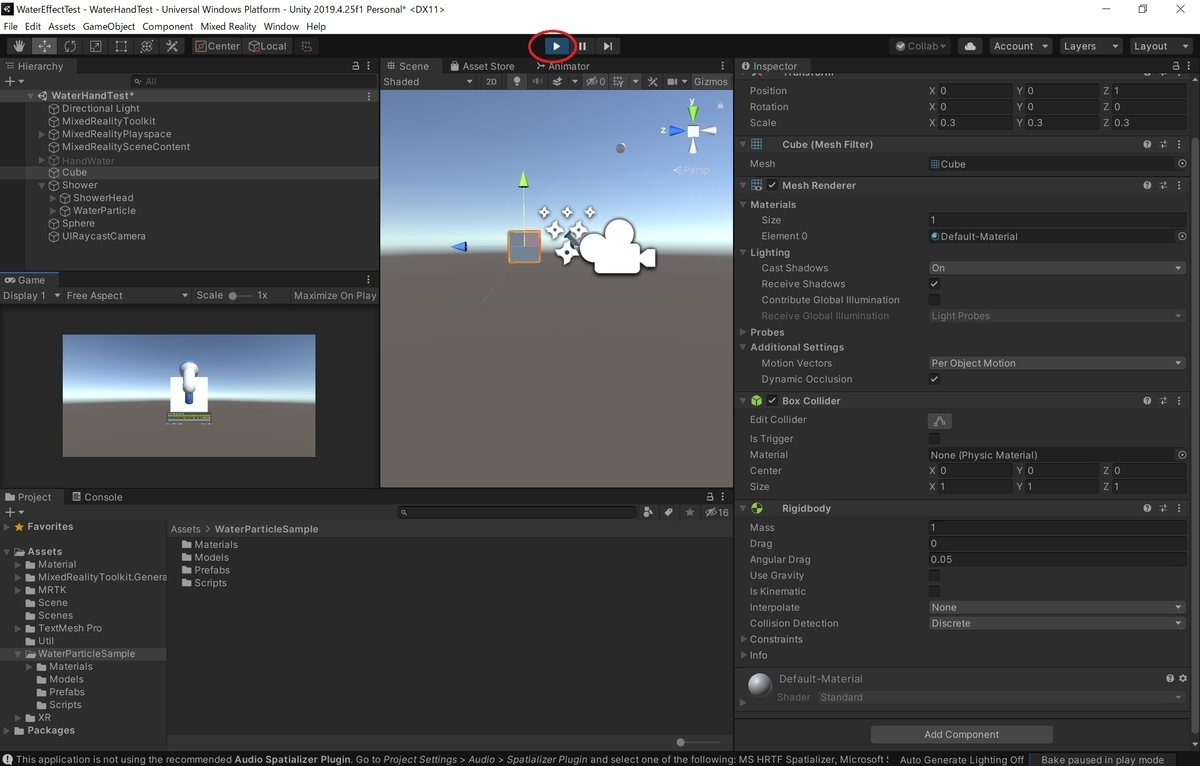Open the Gizmos button in Scene
The width and height of the screenshot is (1200, 766).
point(711,82)
